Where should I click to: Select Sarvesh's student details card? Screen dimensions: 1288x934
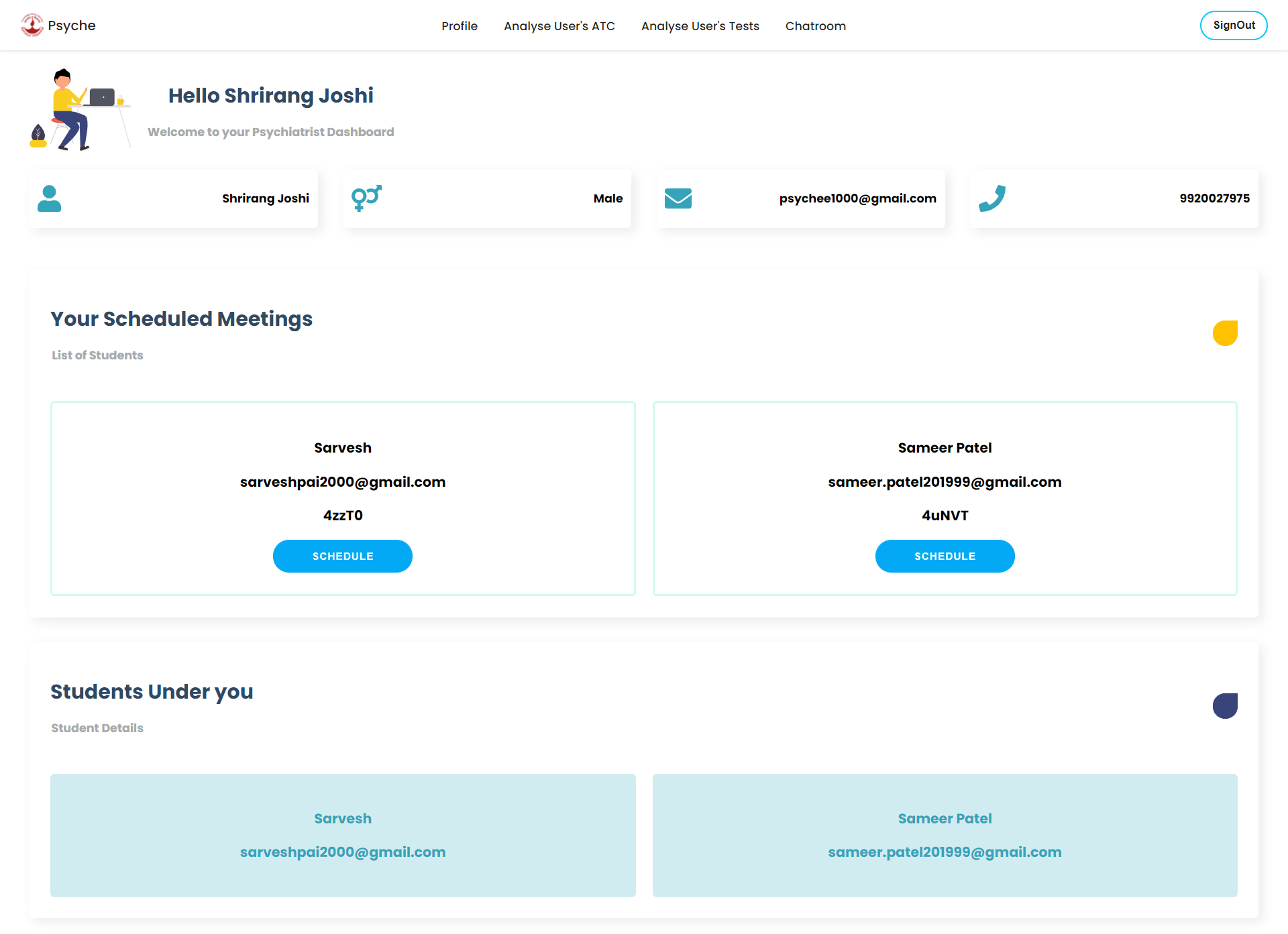pos(343,835)
